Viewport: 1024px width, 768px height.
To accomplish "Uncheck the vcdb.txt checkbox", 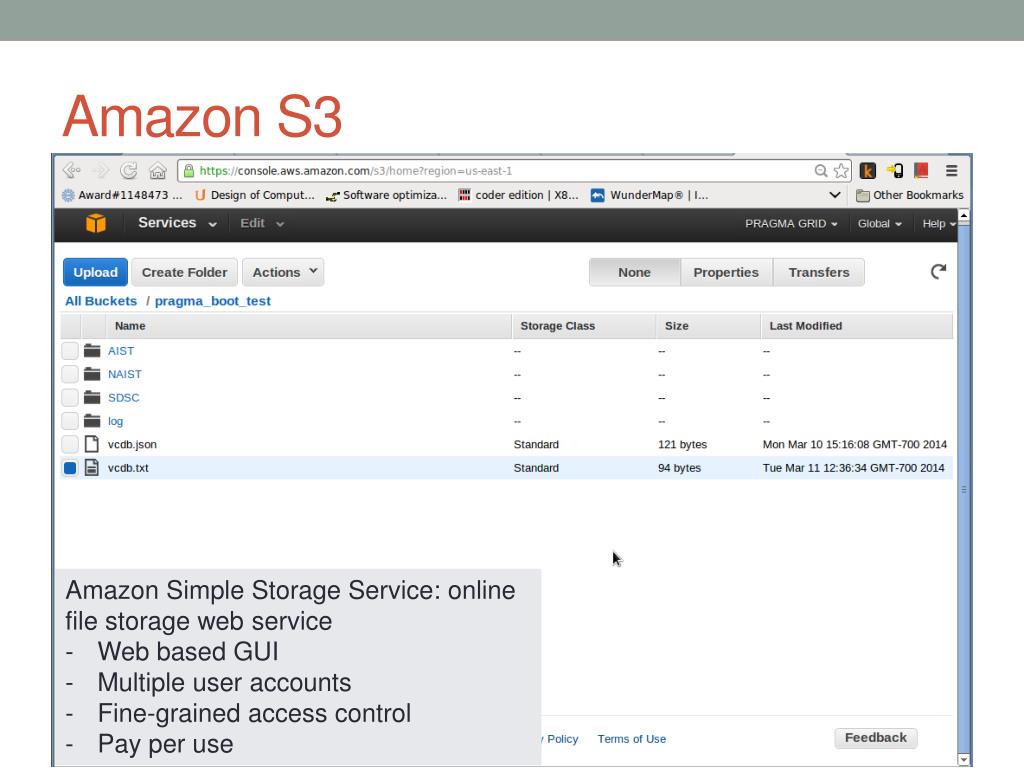I will click(x=70, y=468).
